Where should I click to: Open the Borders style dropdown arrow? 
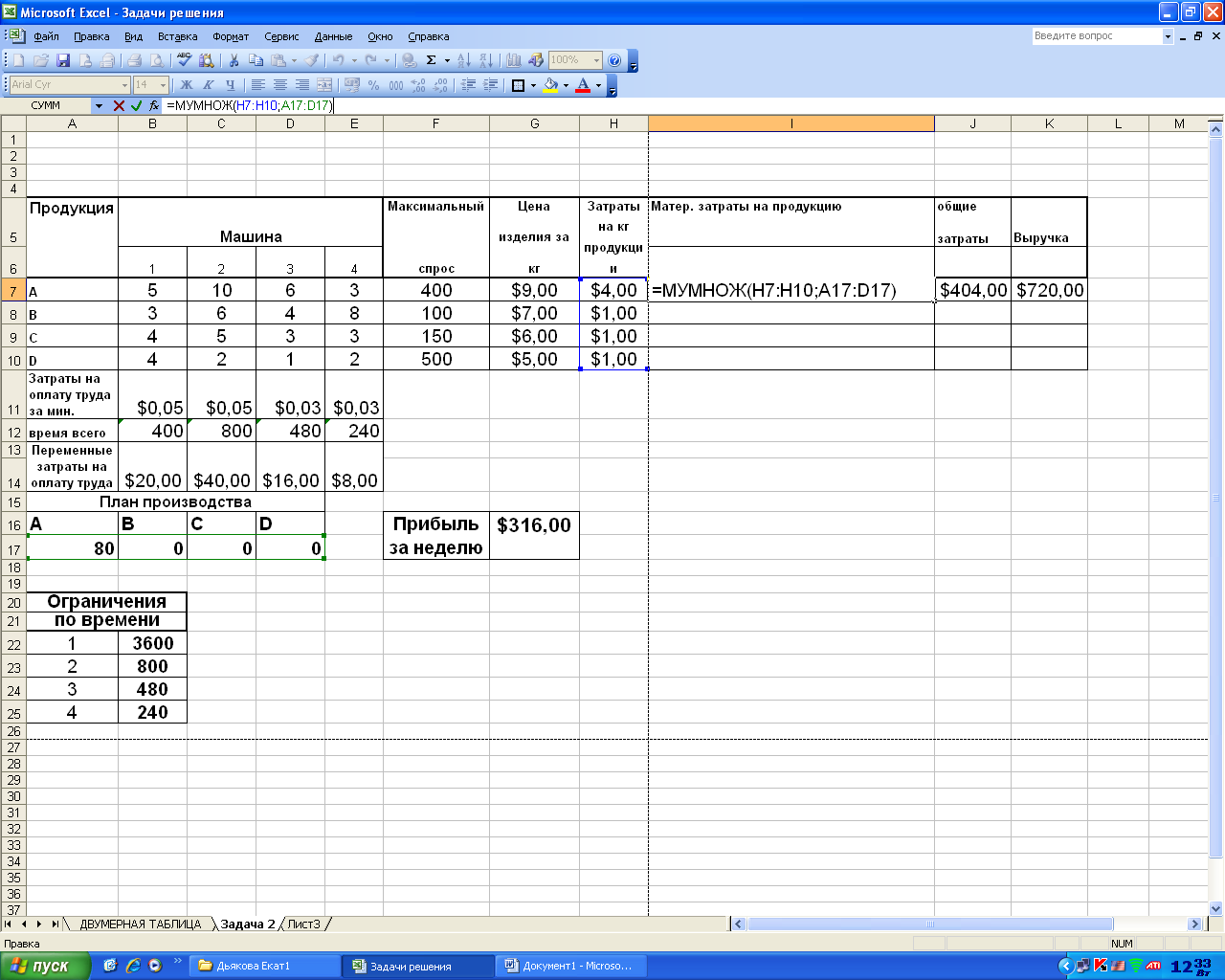pyautogui.click(x=533, y=85)
